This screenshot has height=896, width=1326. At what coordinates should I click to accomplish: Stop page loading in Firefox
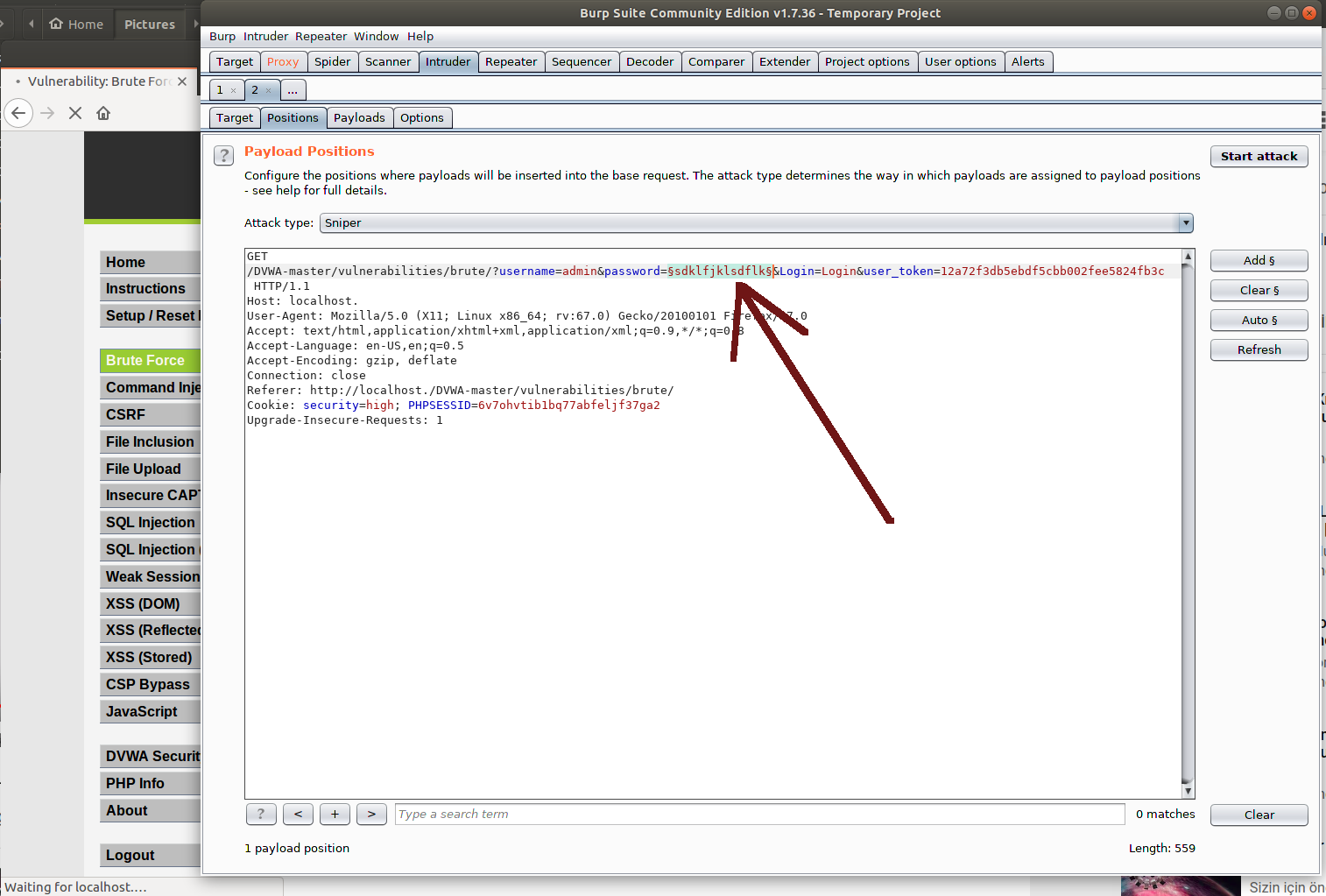click(x=75, y=113)
